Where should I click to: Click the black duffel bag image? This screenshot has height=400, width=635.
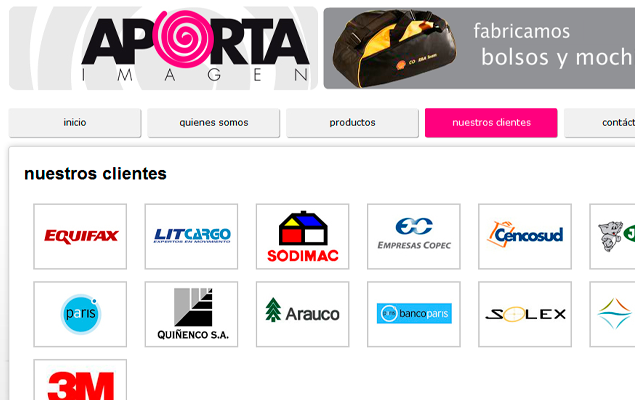coord(394,48)
